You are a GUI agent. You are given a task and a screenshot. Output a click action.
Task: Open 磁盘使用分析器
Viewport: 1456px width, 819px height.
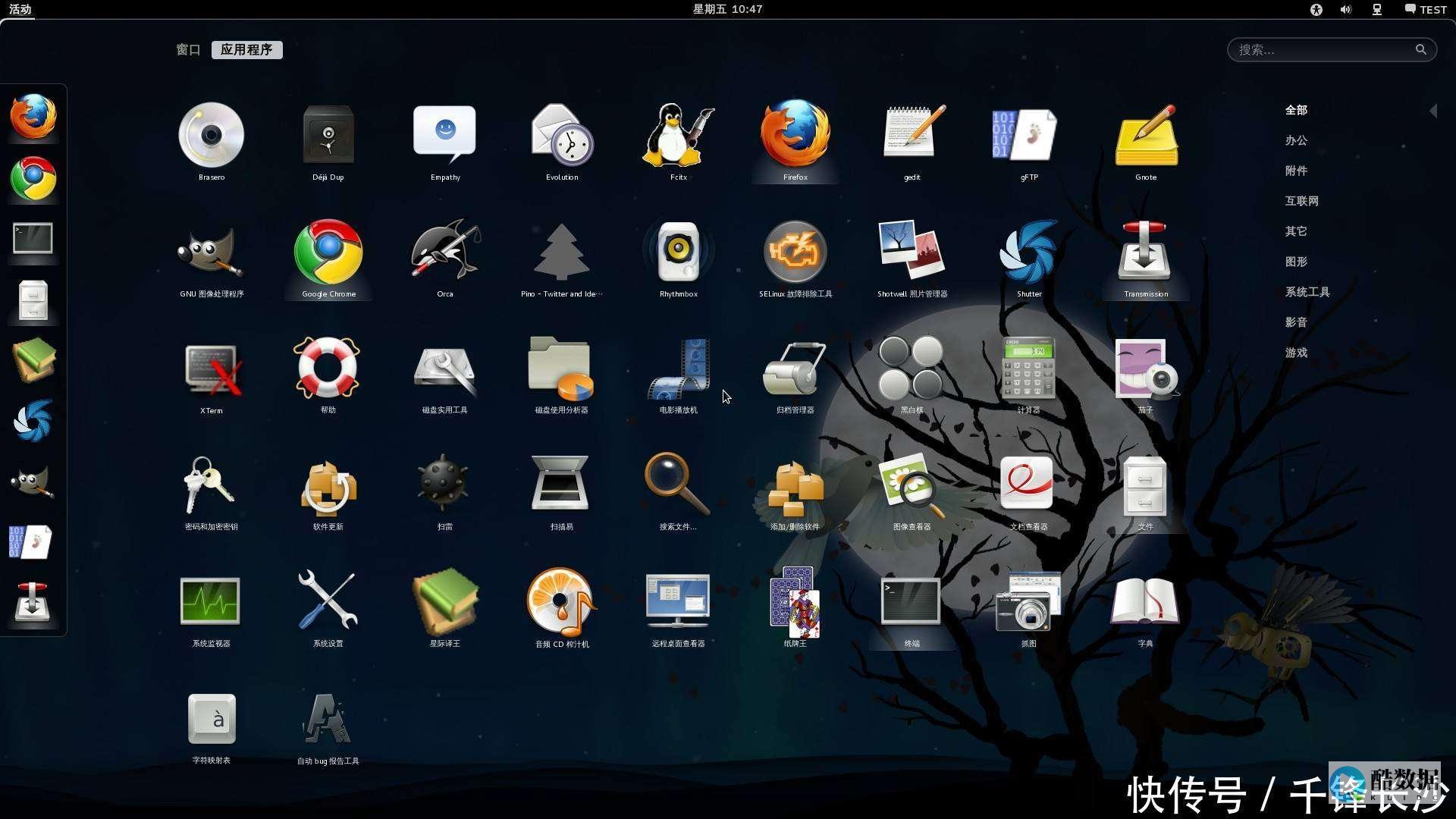(562, 375)
